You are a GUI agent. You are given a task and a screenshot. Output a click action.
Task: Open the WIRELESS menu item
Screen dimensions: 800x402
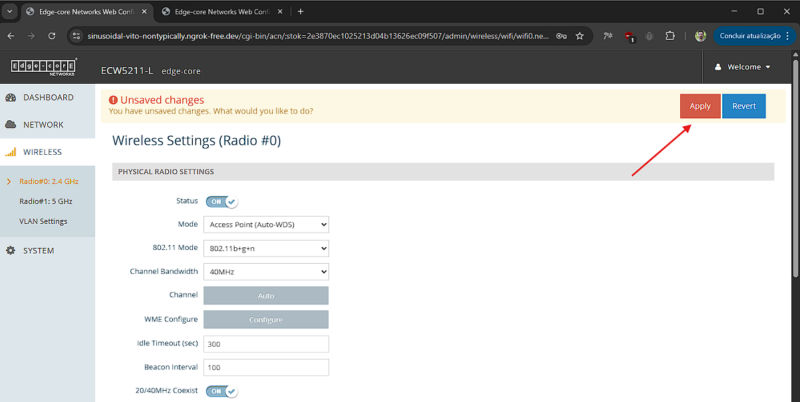[47, 152]
